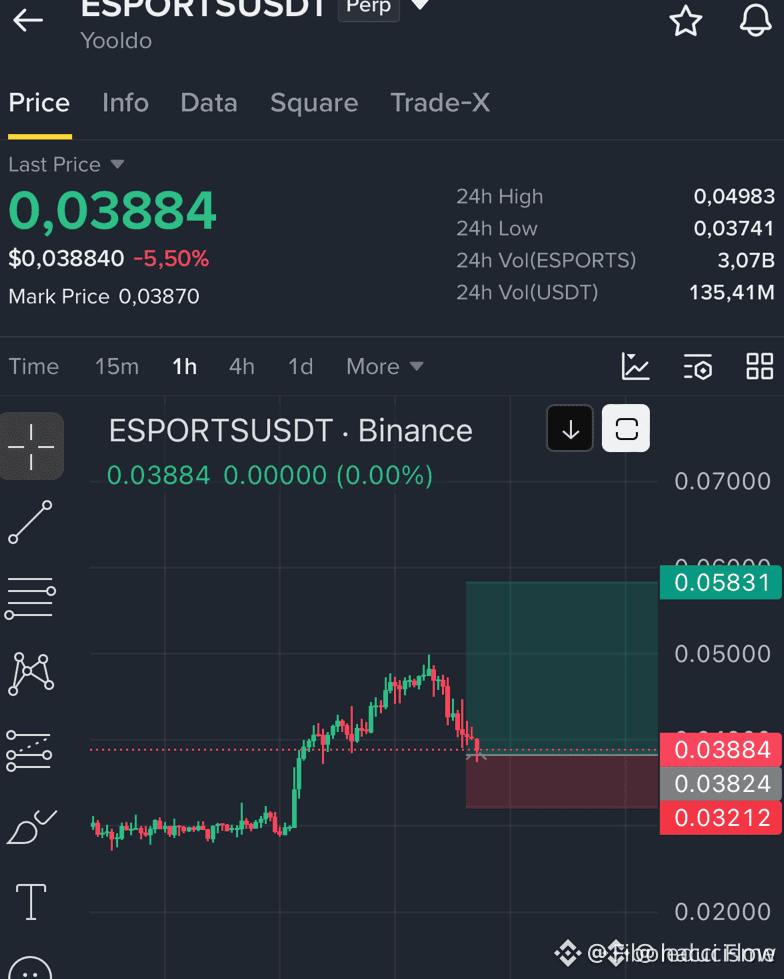Open chart settings icon
The width and height of the screenshot is (784, 979).
click(698, 366)
